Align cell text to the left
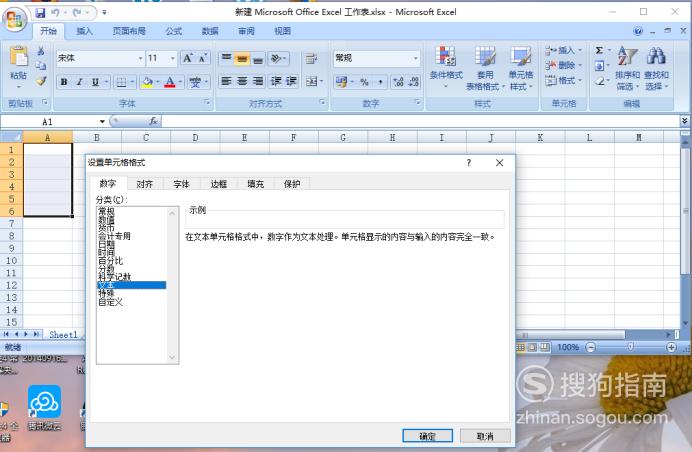 pos(226,82)
